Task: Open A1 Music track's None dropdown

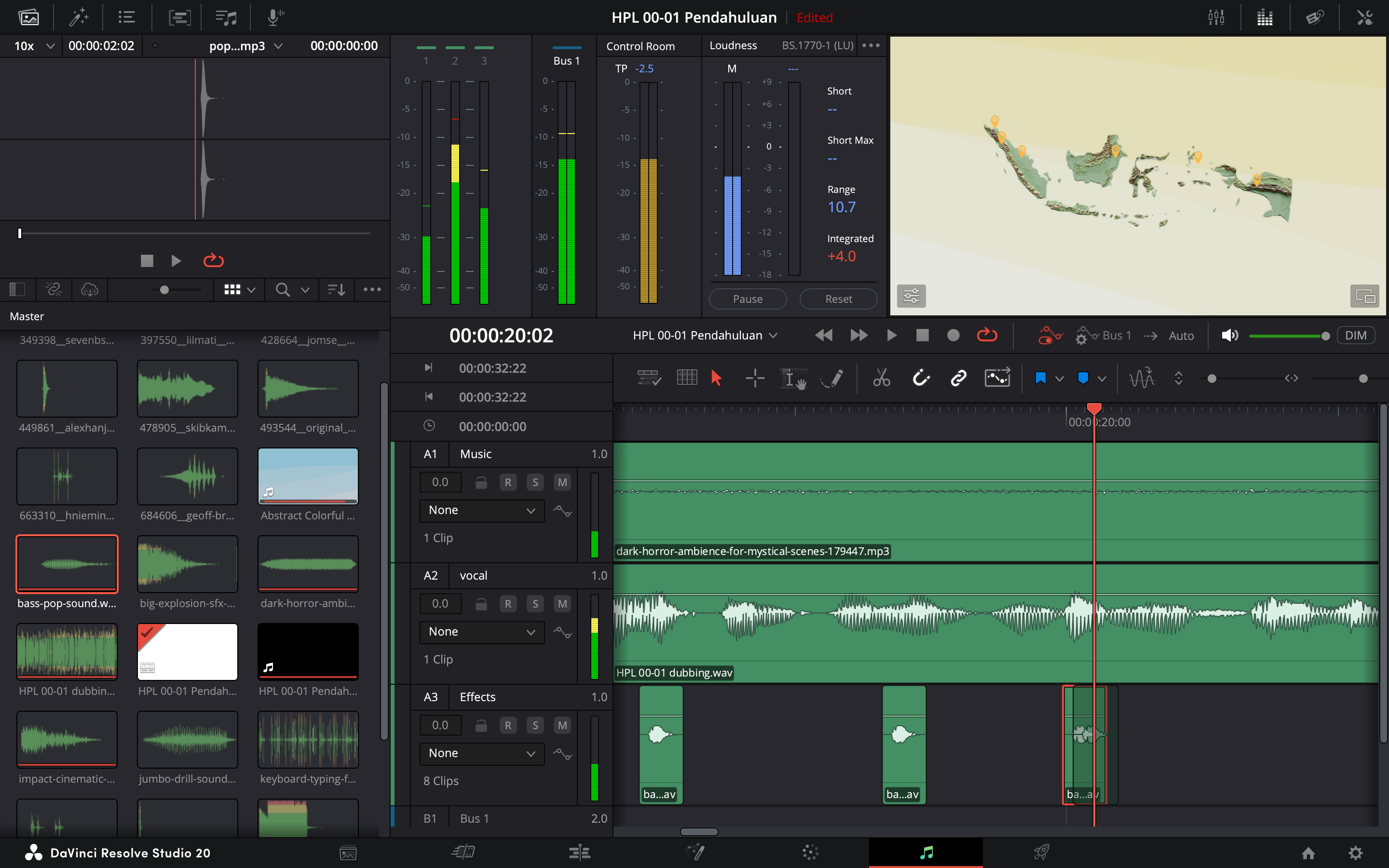Action: (481, 510)
